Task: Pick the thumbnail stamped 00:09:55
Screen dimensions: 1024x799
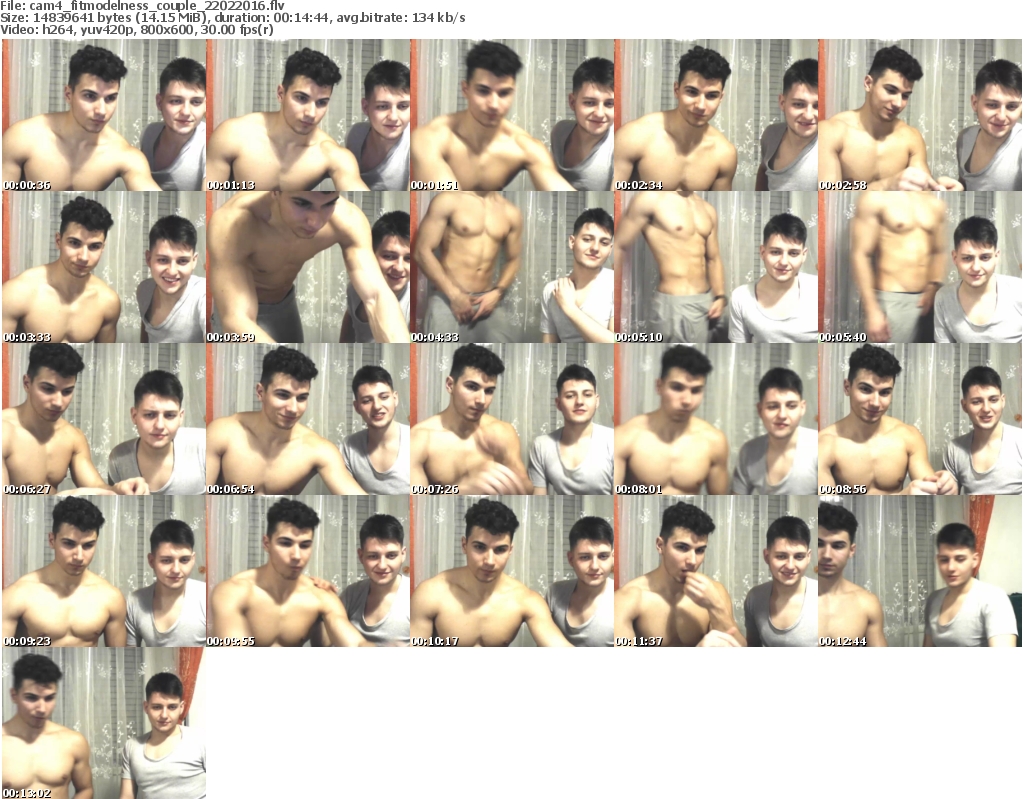Action: 308,571
